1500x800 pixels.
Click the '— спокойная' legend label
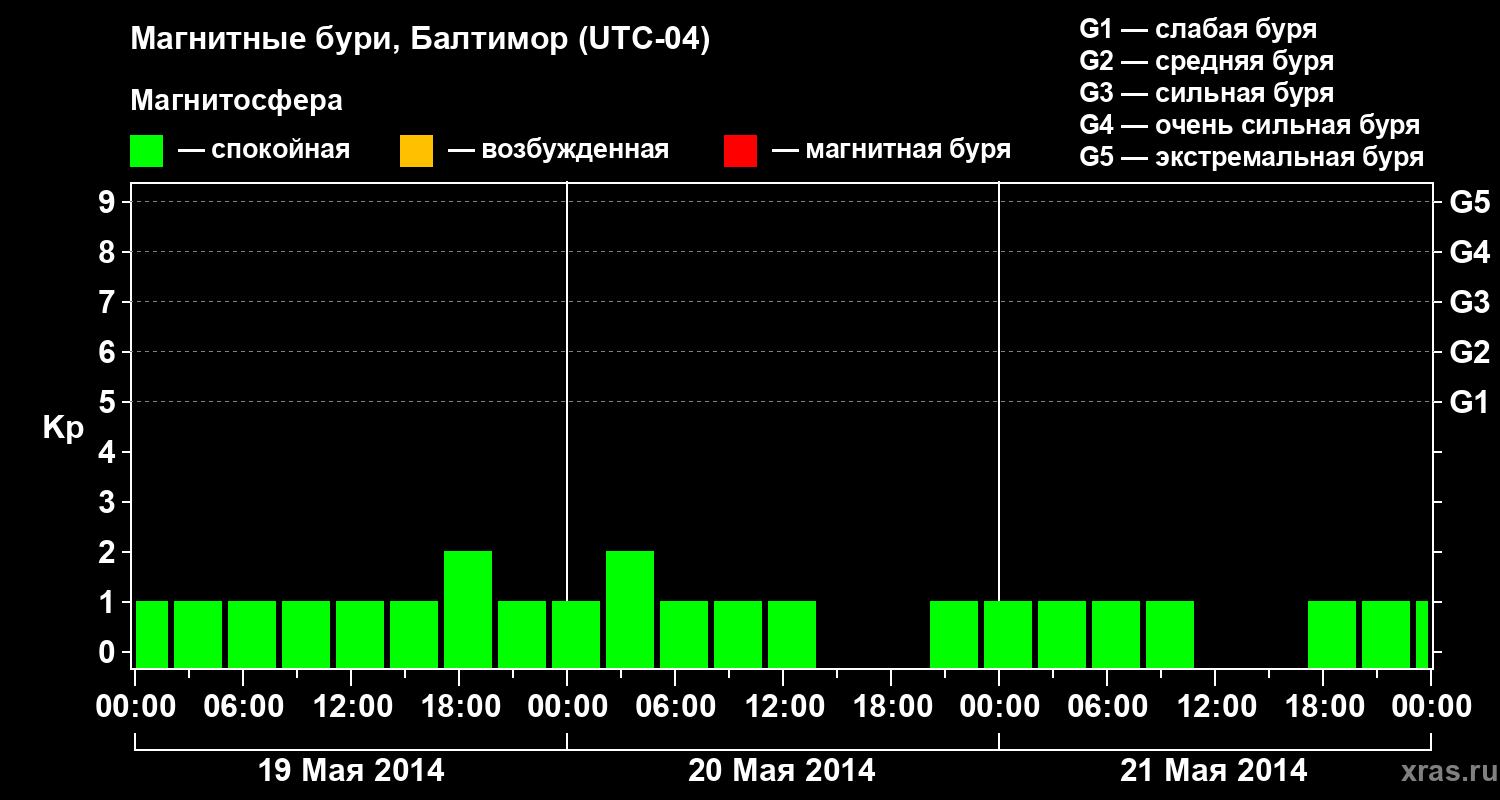[x=264, y=151]
